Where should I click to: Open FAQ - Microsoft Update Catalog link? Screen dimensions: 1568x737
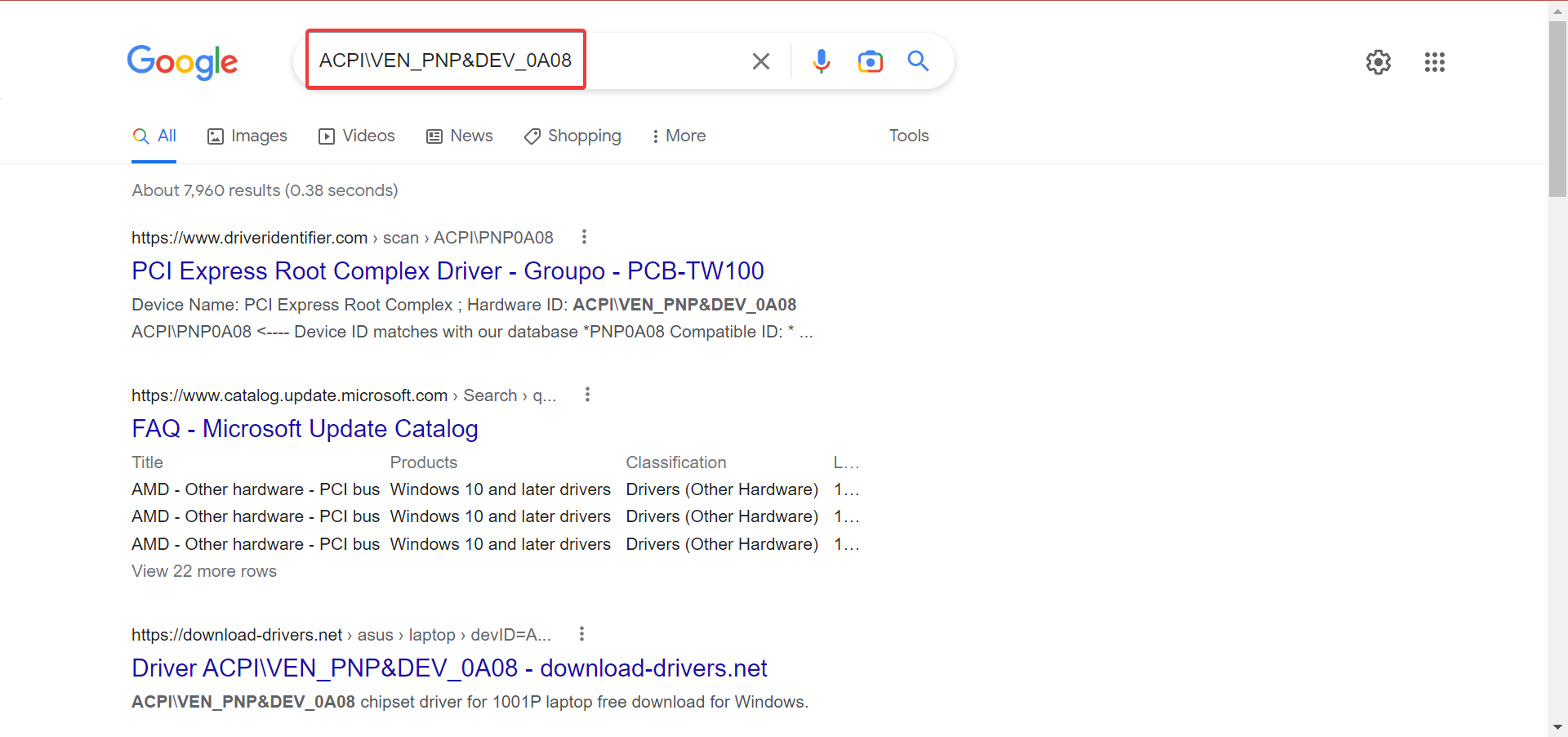tap(305, 428)
